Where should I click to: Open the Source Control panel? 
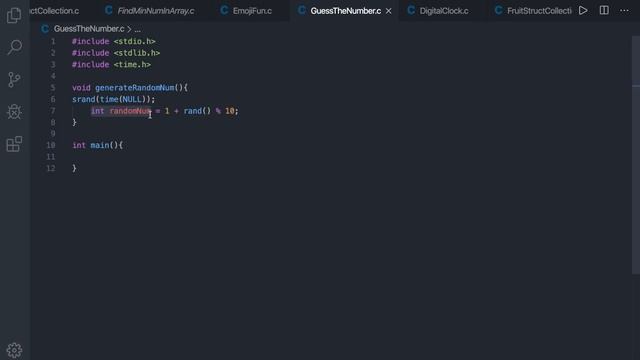[x=14, y=80]
